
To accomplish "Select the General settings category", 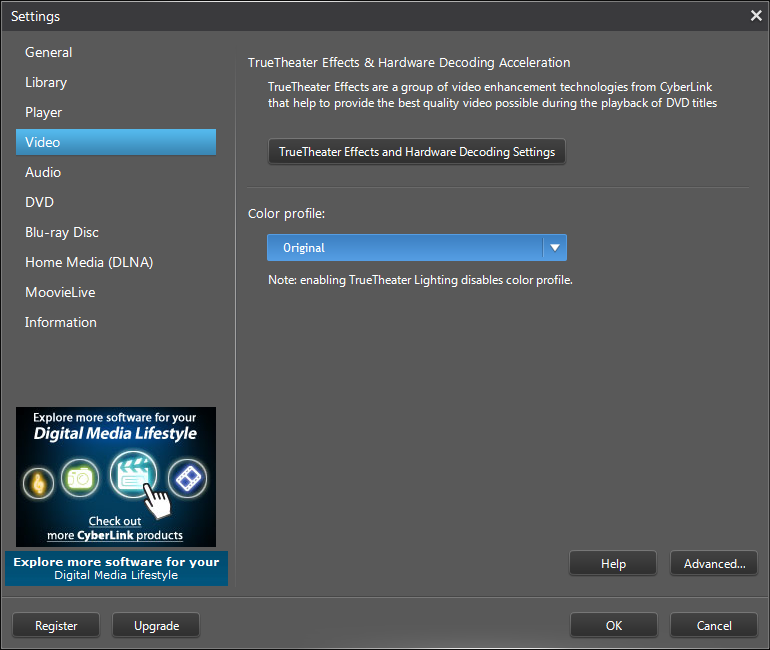I will tap(49, 52).
